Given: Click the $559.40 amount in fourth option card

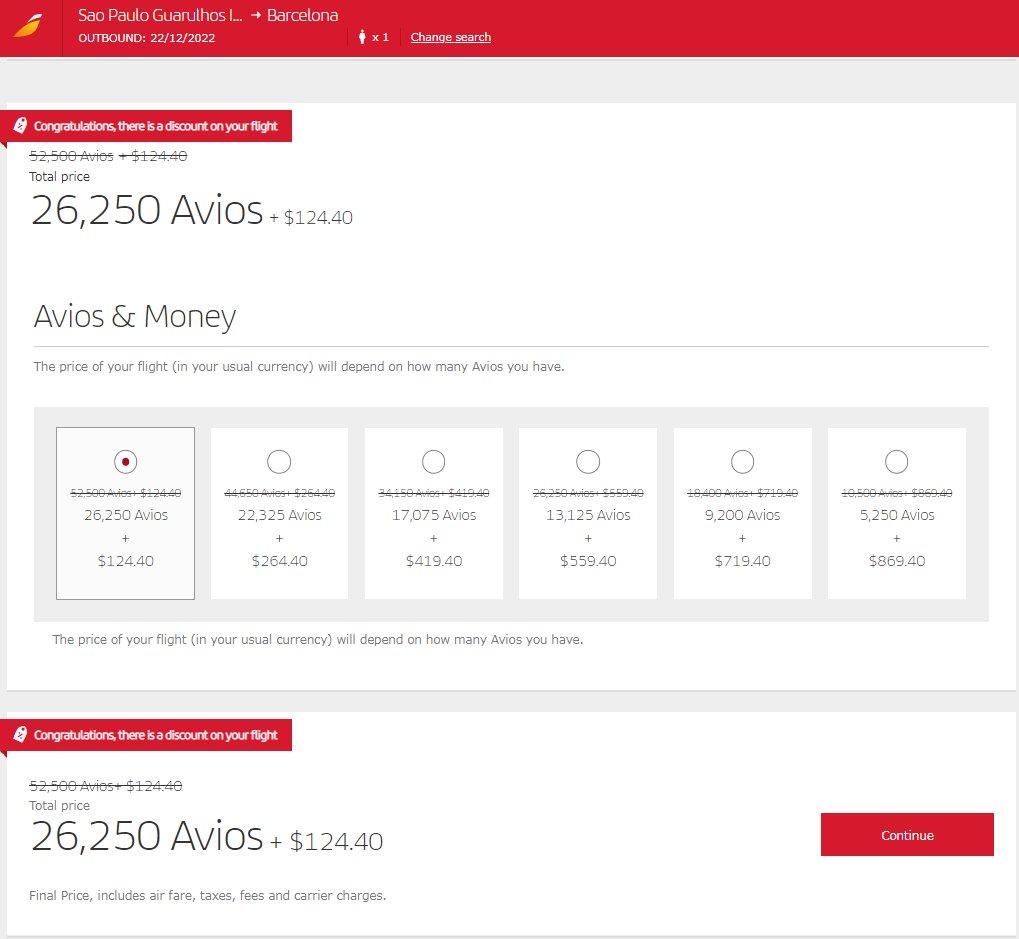Looking at the screenshot, I should point(588,561).
